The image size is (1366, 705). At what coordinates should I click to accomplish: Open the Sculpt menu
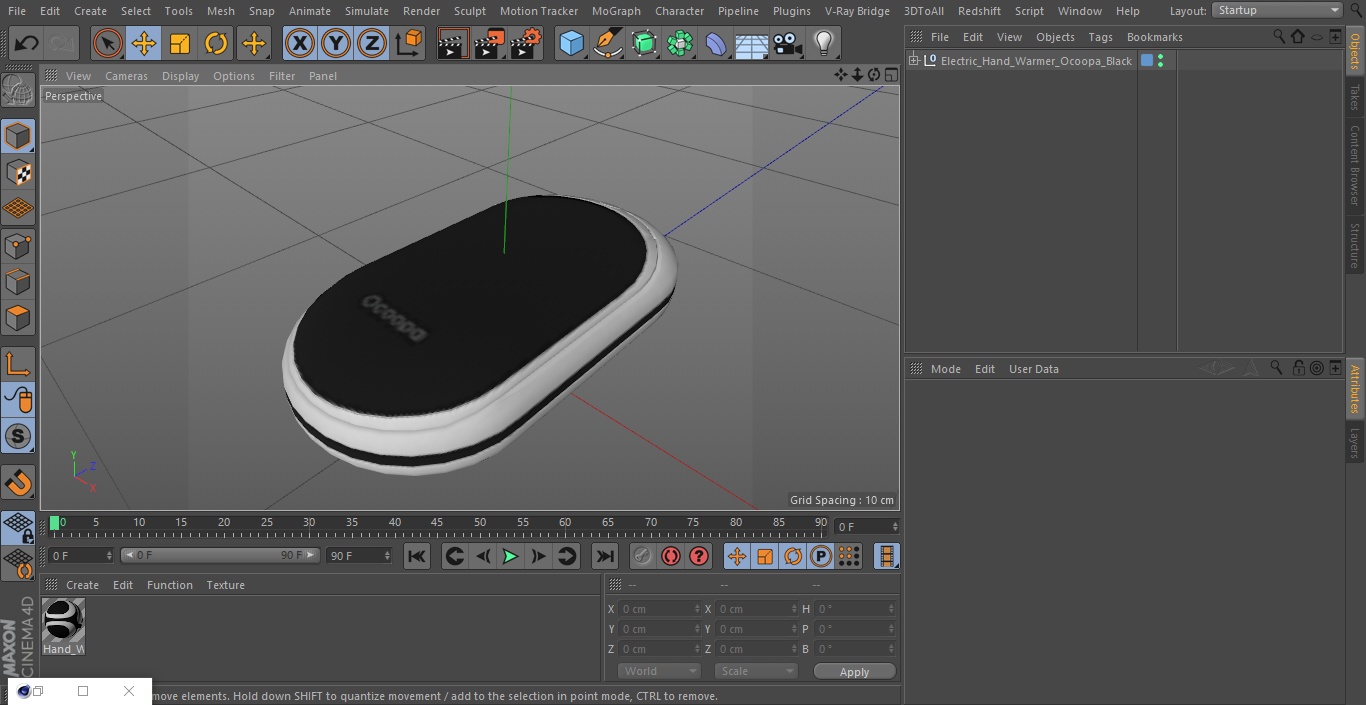click(469, 11)
